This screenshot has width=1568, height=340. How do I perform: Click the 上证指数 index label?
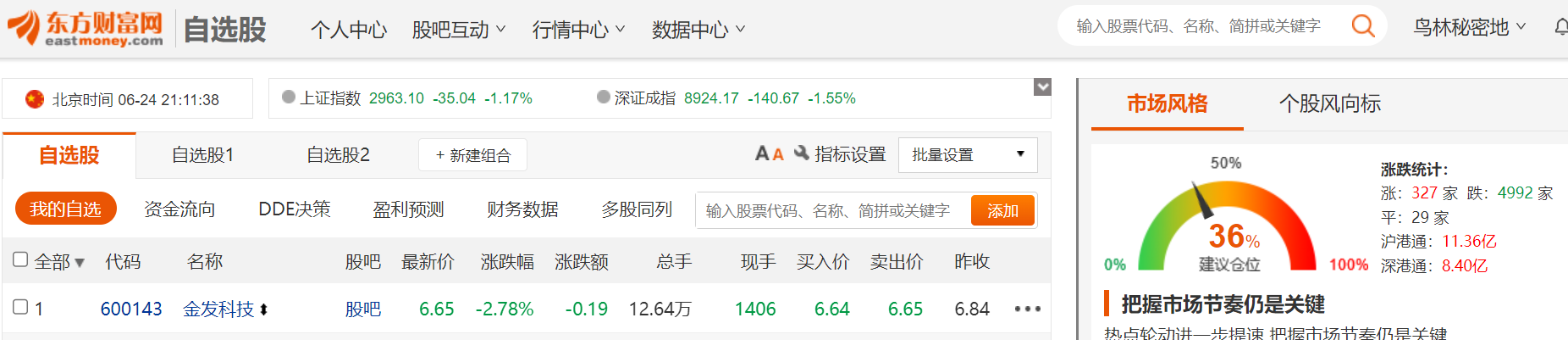(330, 98)
